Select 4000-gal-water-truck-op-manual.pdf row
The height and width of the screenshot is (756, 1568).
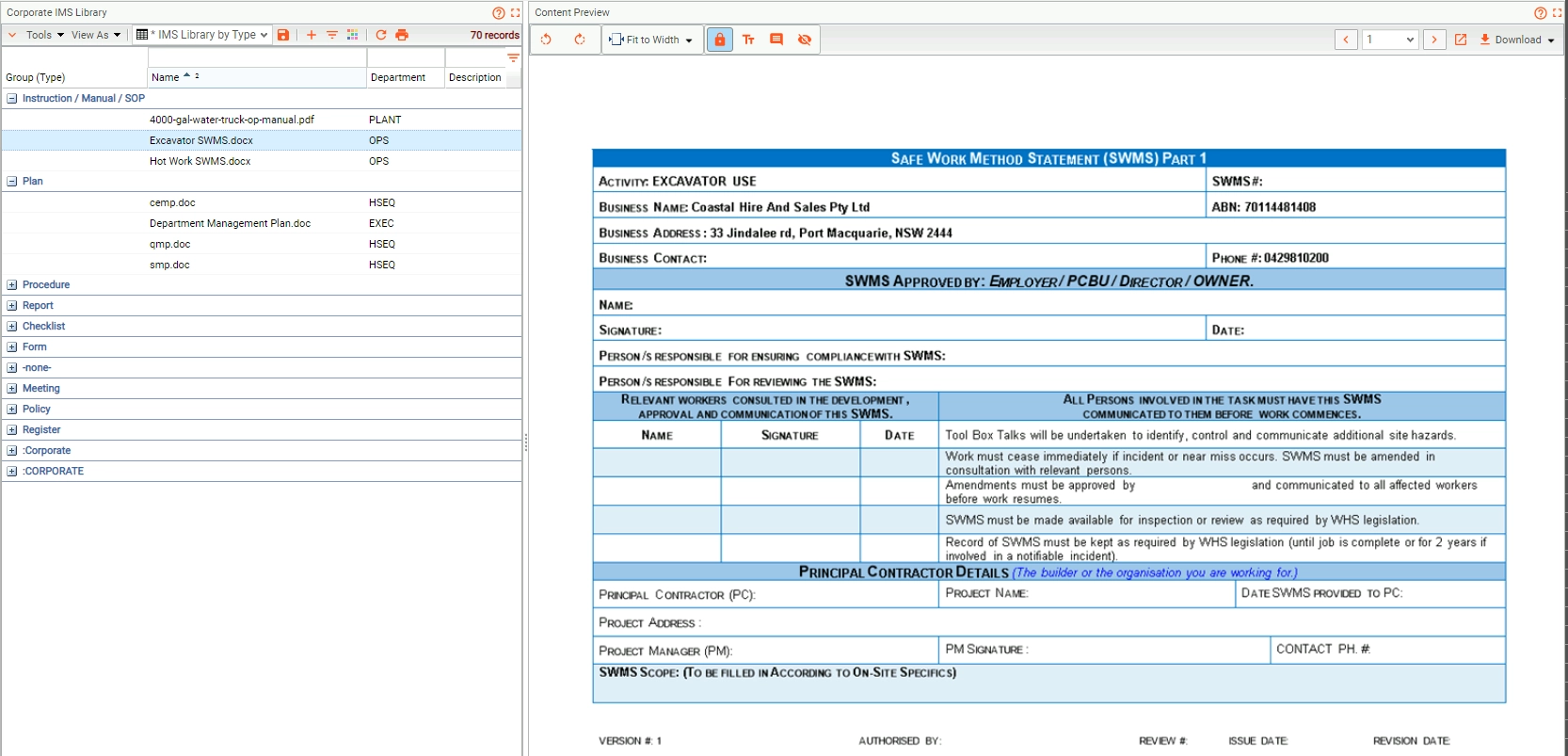tap(262, 120)
